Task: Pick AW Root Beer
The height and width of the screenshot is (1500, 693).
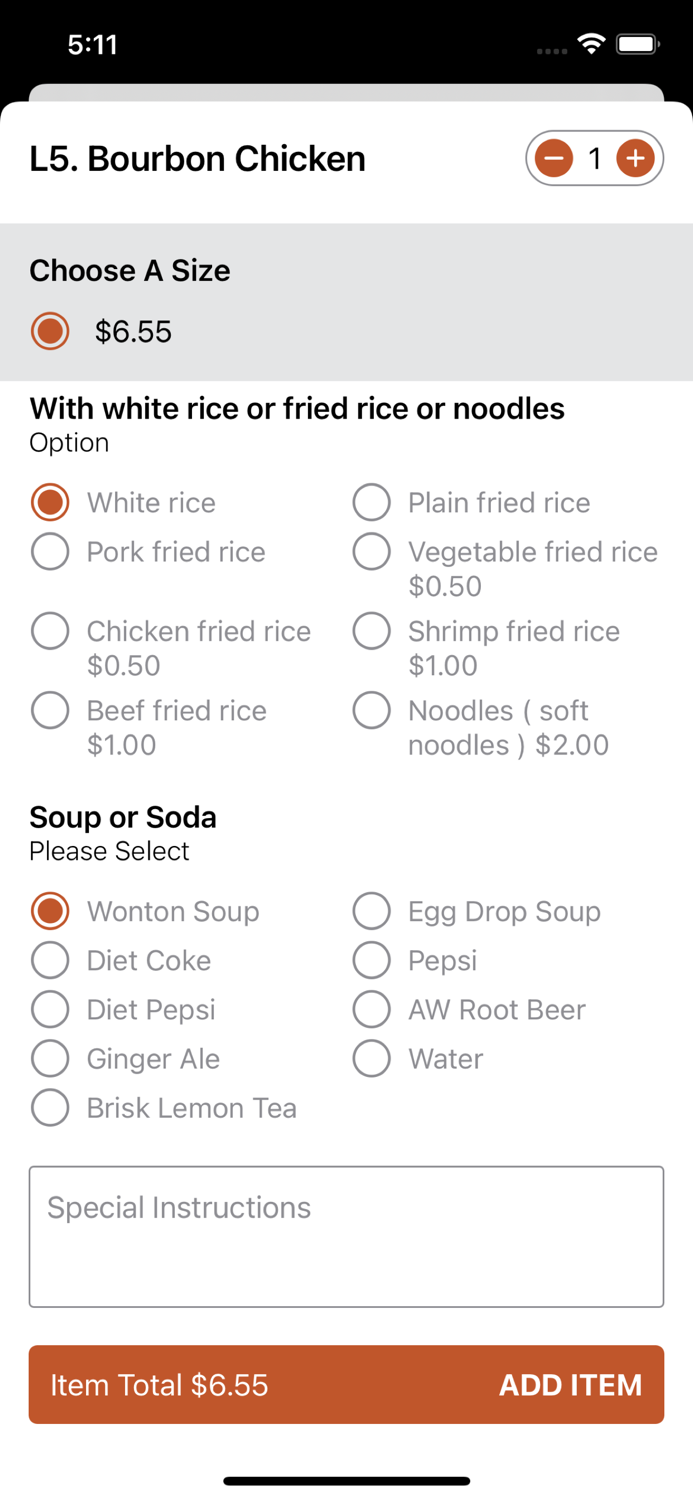Action: pos(371,1009)
